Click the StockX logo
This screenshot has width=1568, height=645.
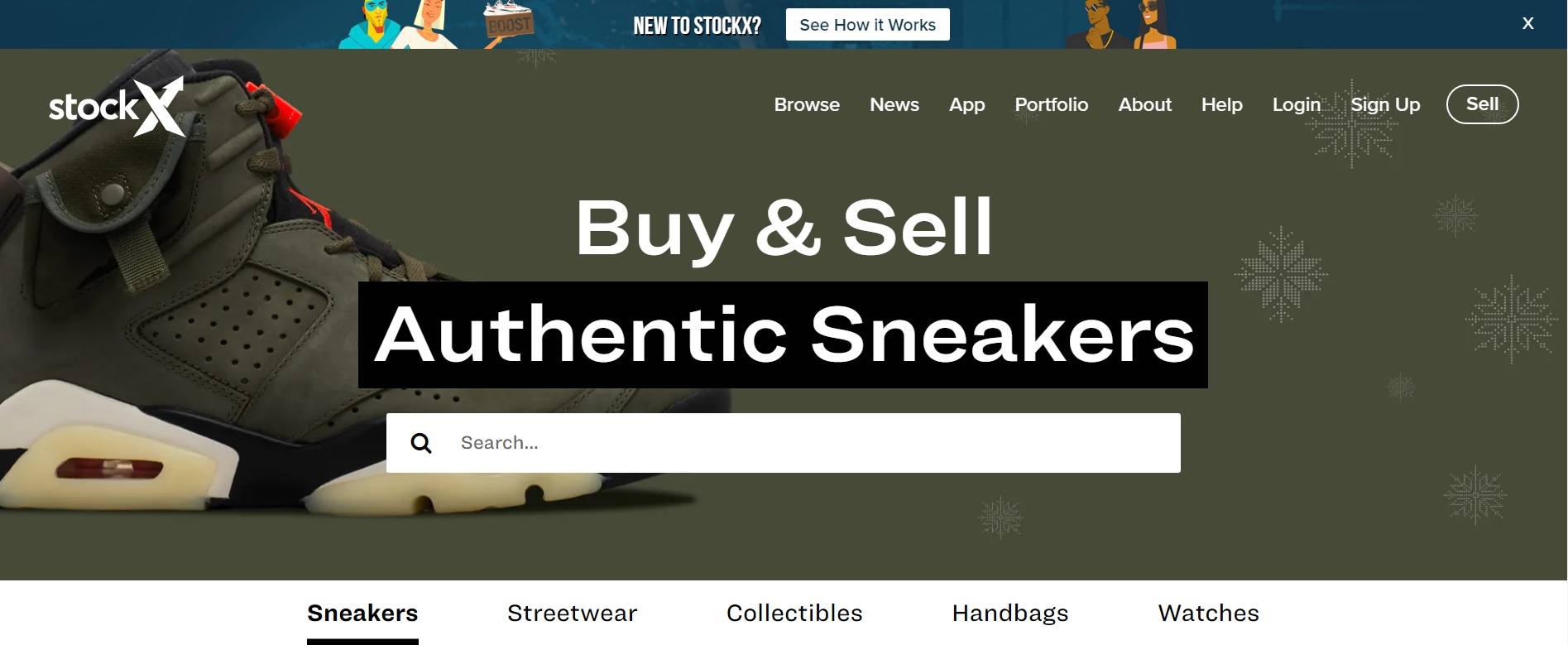[x=117, y=106]
